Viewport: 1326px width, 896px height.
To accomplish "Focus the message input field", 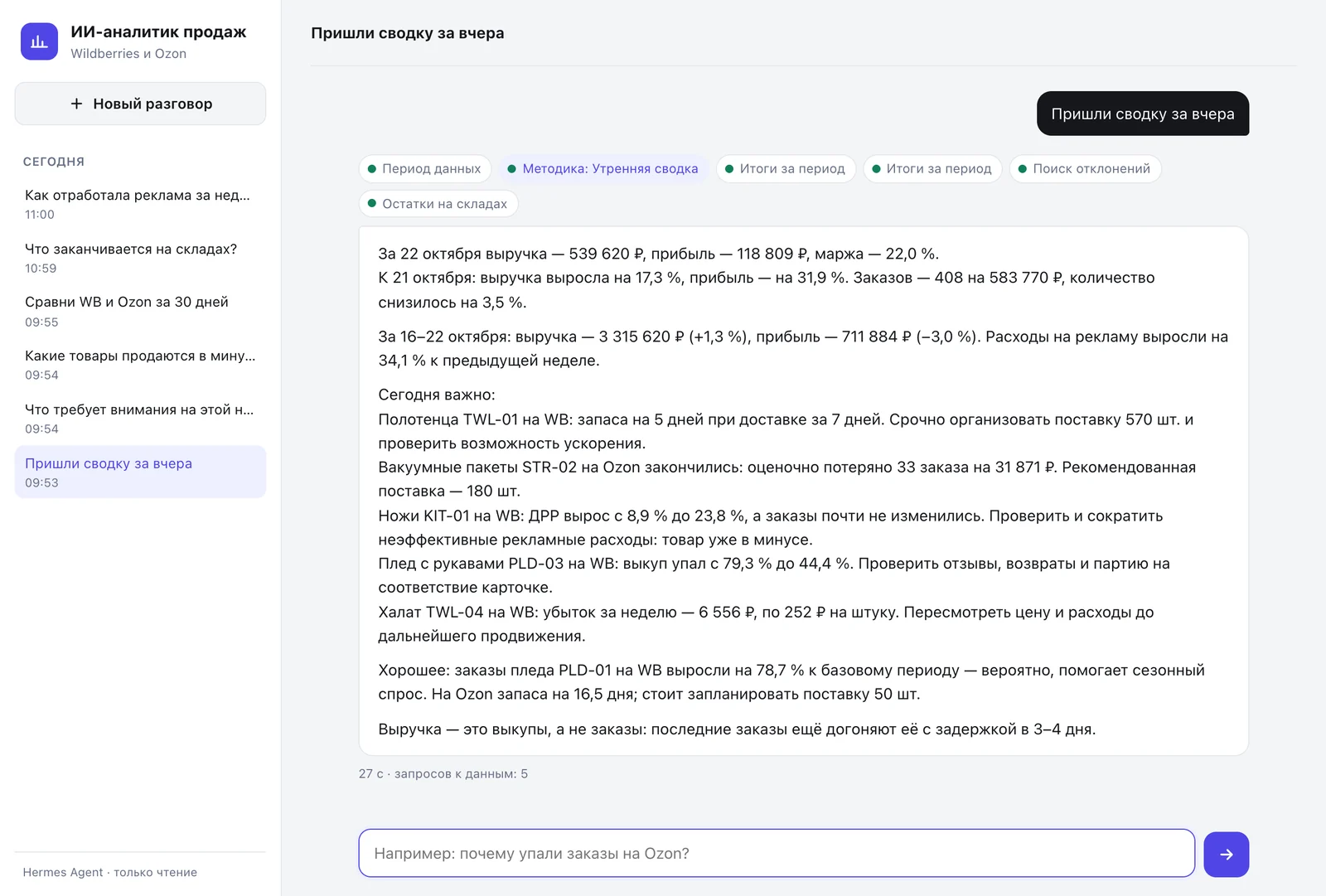I will pyautogui.click(x=777, y=854).
